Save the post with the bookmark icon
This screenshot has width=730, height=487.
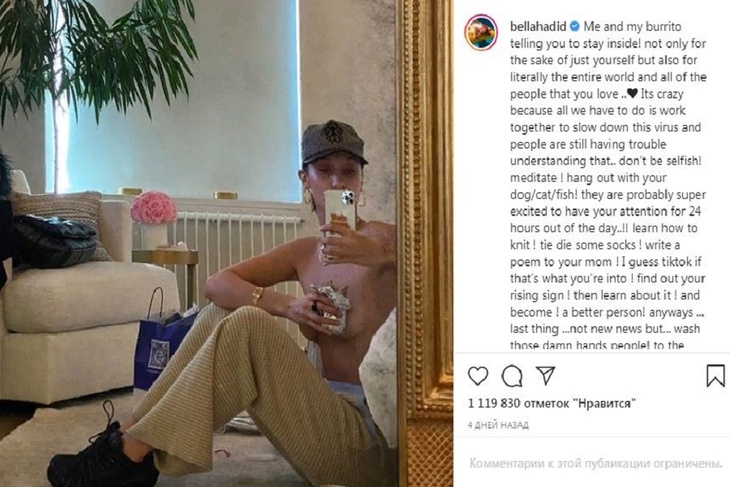coord(716,376)
